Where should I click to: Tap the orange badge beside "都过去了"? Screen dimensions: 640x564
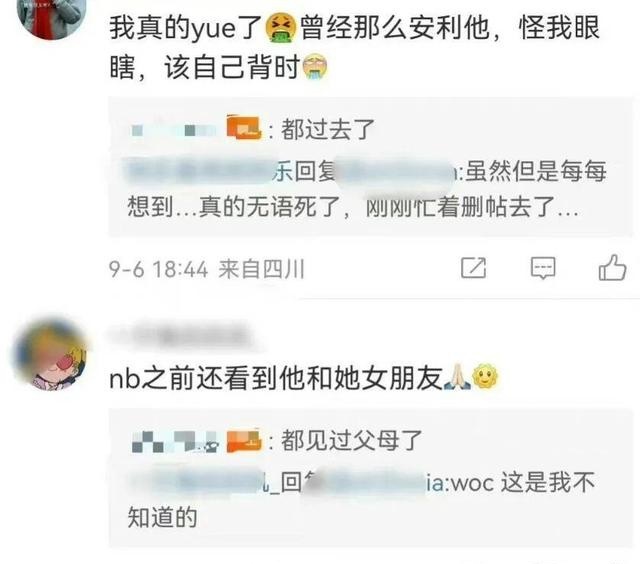244,128
